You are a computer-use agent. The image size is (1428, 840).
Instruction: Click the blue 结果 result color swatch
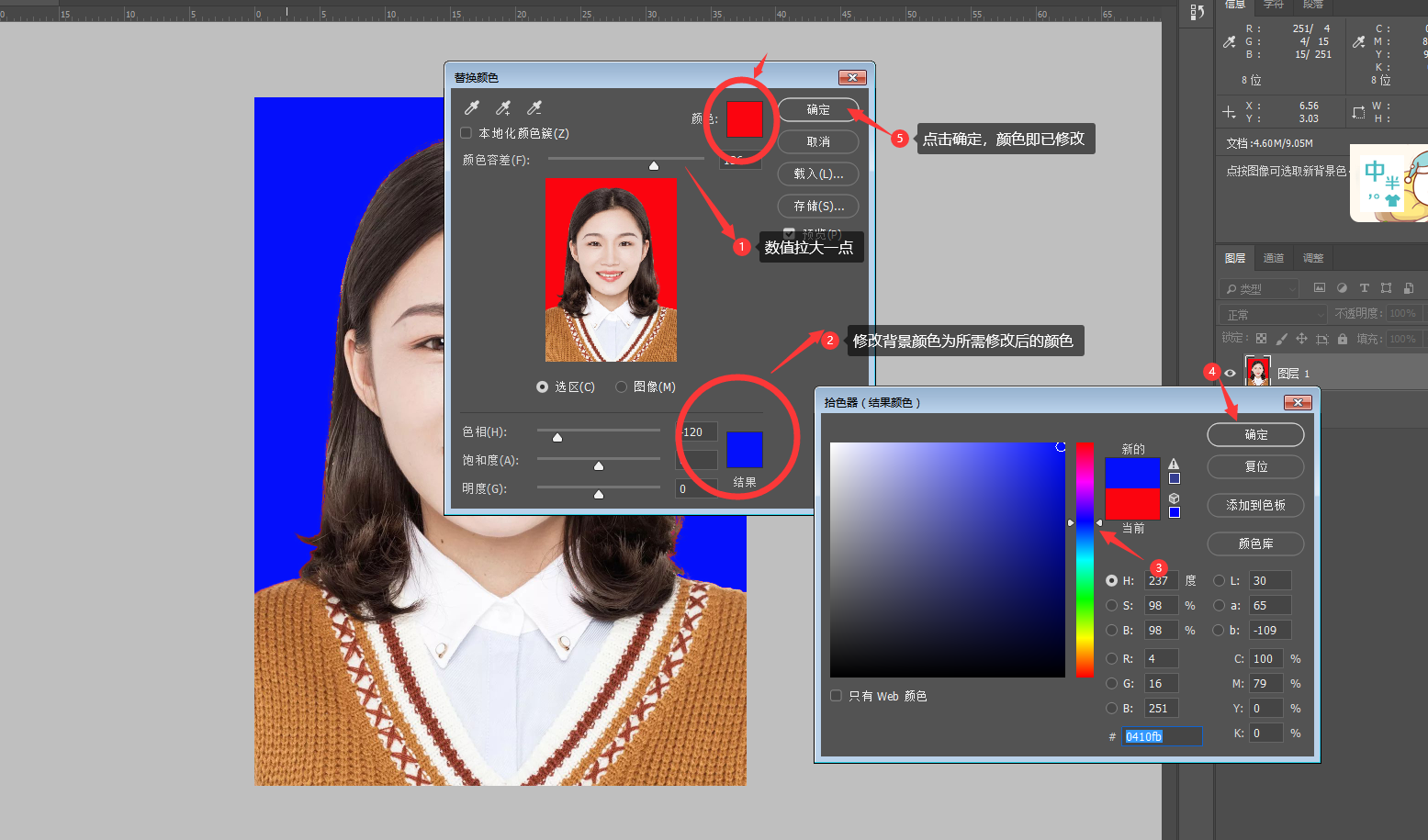click(745, 450)
